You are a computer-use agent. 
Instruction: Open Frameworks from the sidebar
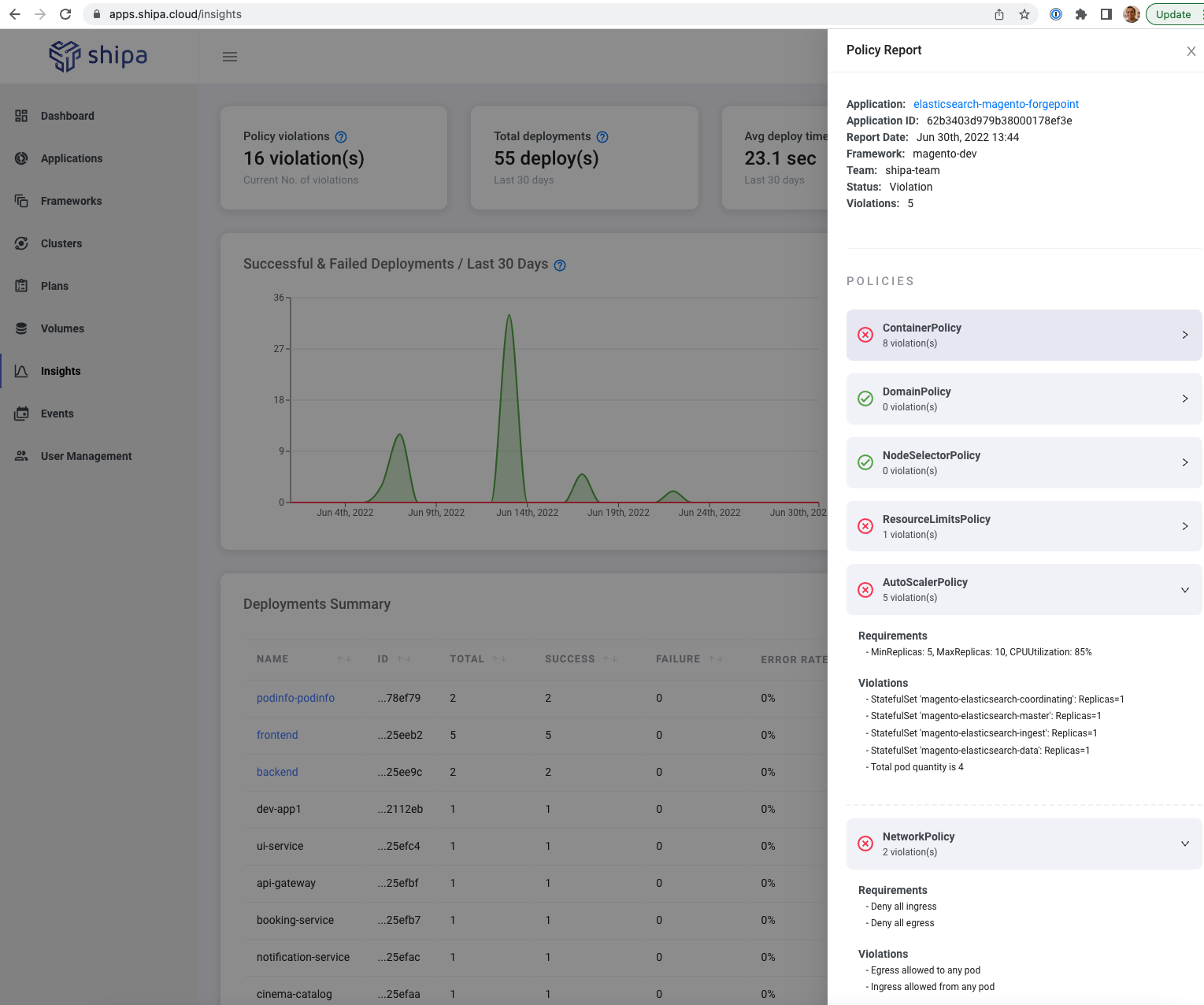[x=72, y=201]
